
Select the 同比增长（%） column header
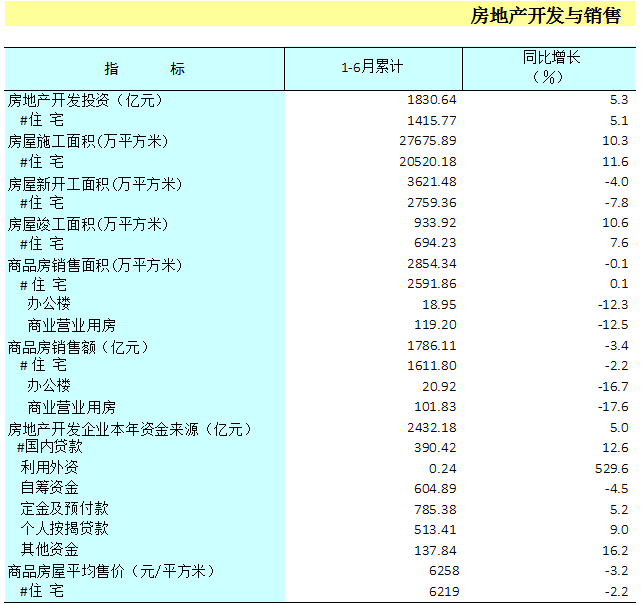pyautogui.click(x=550, y=67)
